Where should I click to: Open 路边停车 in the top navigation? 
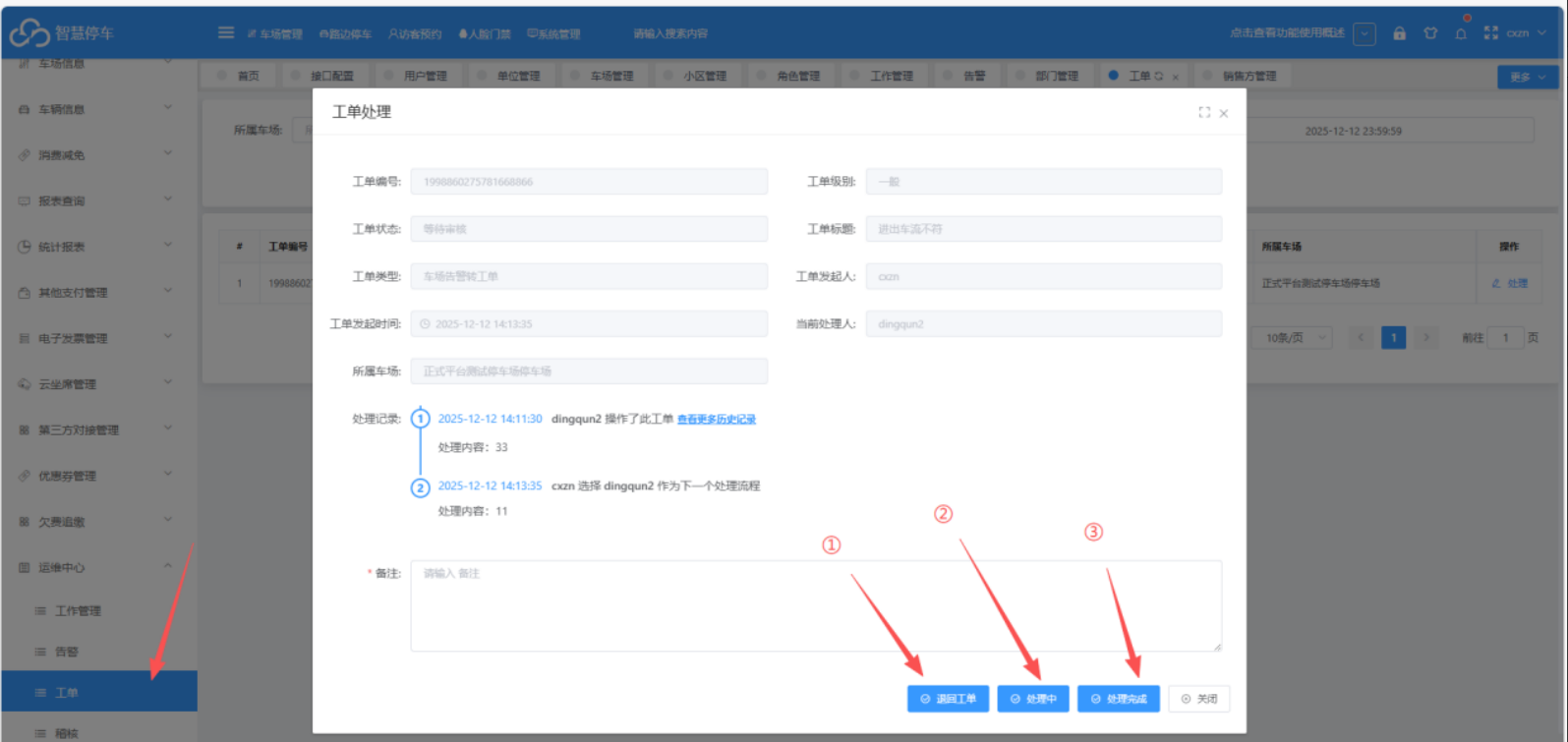(345, 34)
